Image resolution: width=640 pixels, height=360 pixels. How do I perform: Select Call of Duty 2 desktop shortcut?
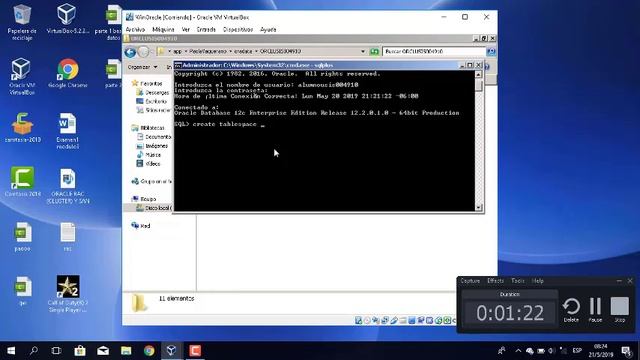68,294
